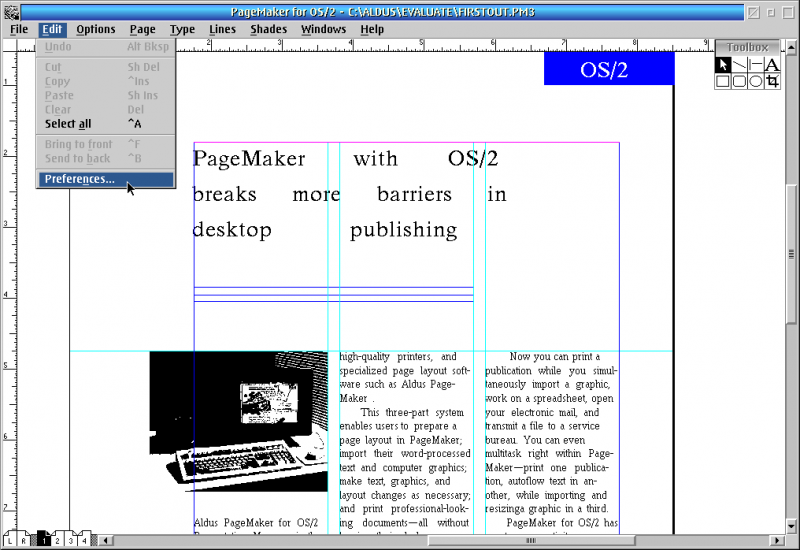Click headline word 'barriers'

(414, 194)
